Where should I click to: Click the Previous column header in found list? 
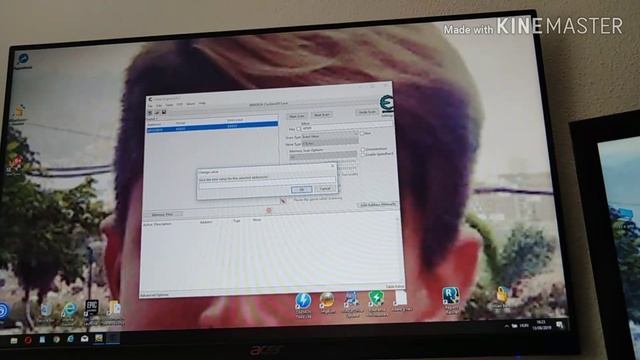pos(235,120)
